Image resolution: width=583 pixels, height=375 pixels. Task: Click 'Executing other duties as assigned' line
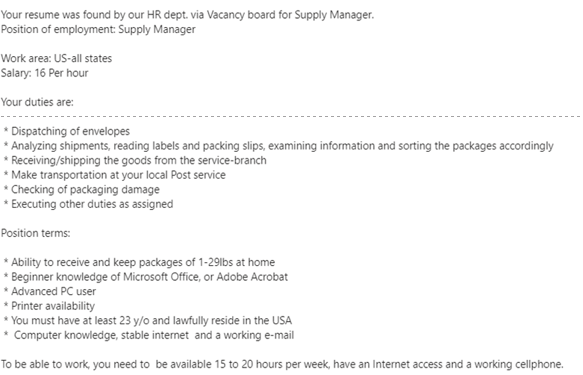(x=88, y=204)
